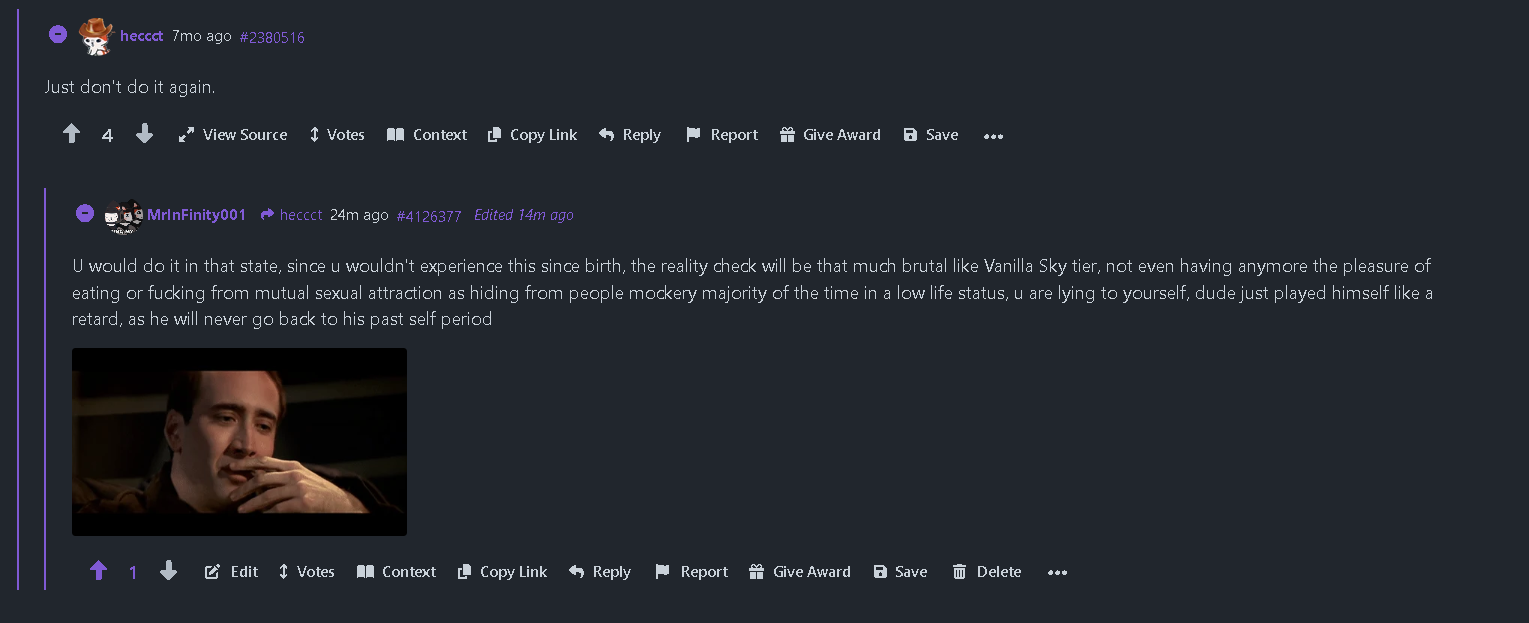This screenshot has height=623, width=1529.
Task: Show Votes for heccct's comment
Action: tap(336, 135)
